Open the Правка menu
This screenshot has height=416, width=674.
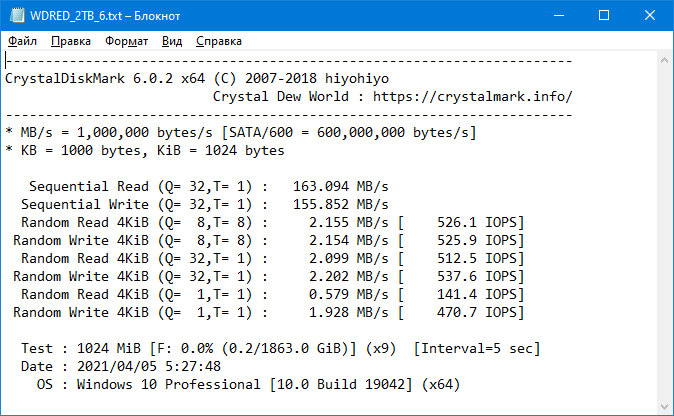pyautogui.click(x=70, y=41)
